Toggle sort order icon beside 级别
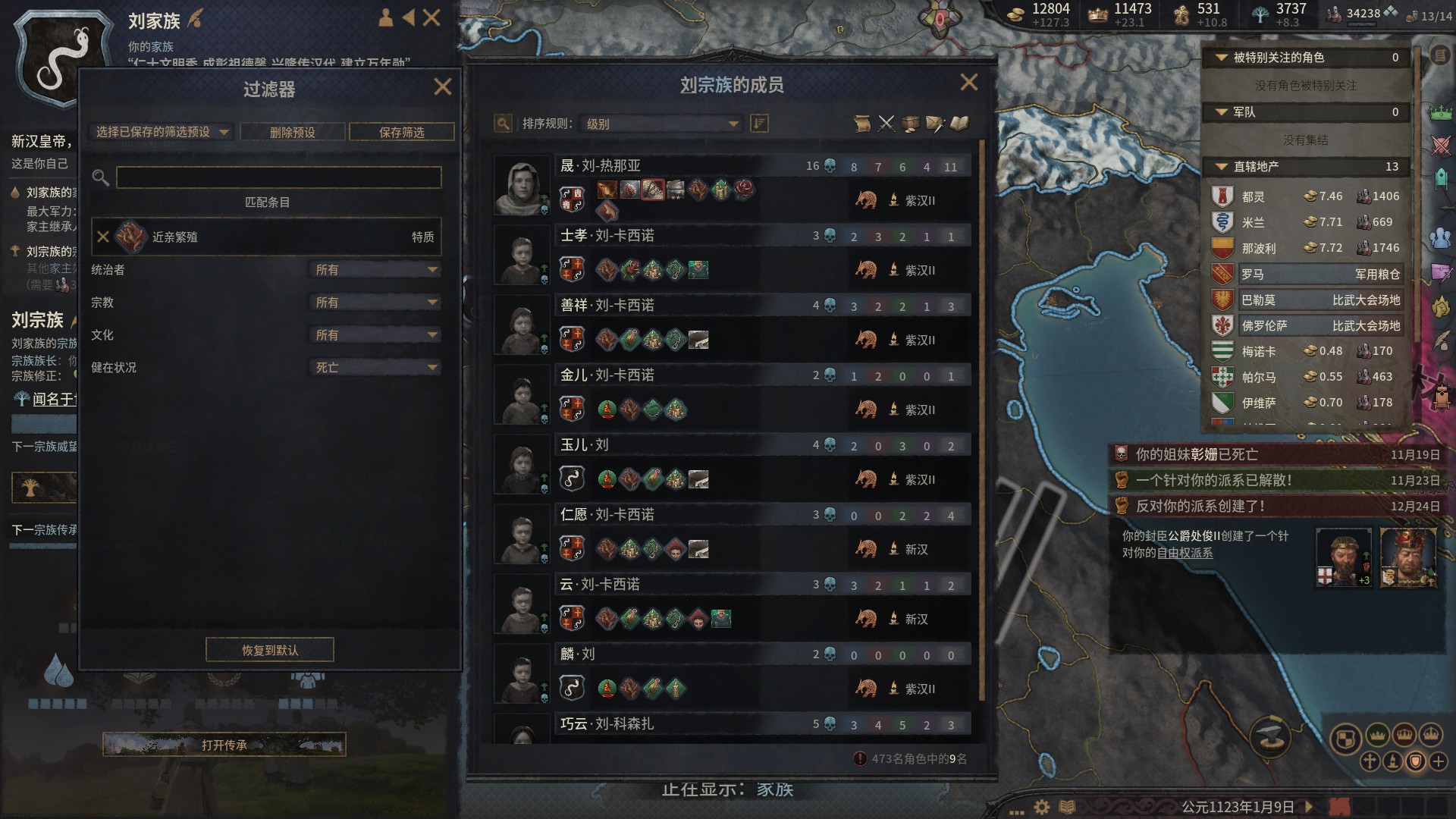 [759, 124]
